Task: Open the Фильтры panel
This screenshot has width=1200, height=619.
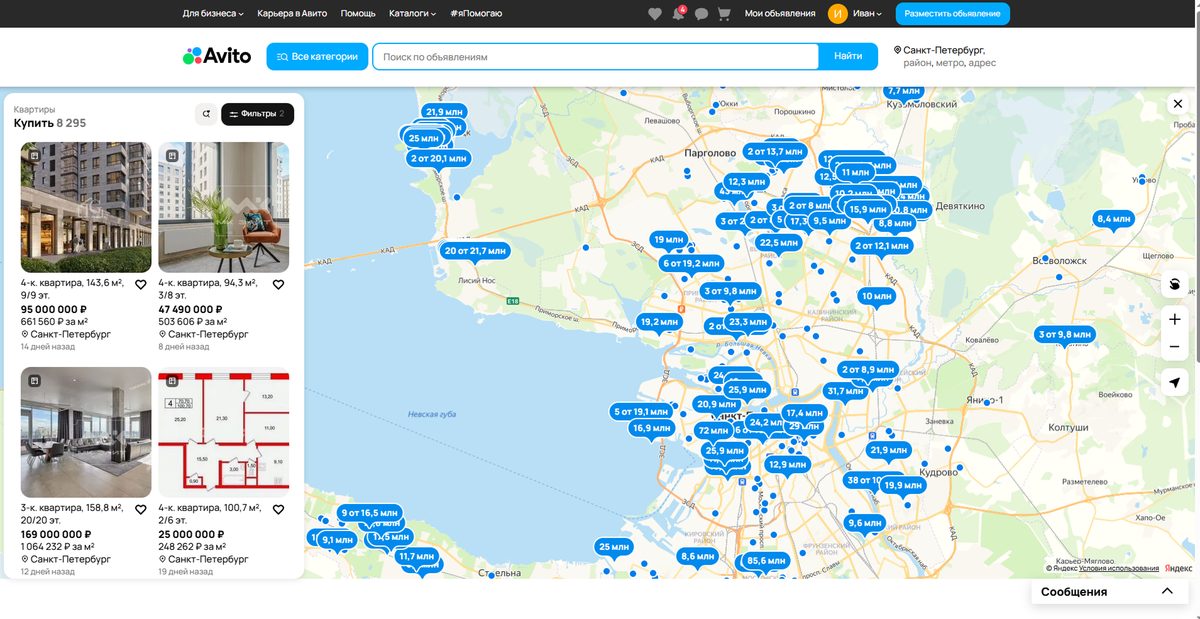Action: coord(258,114)
